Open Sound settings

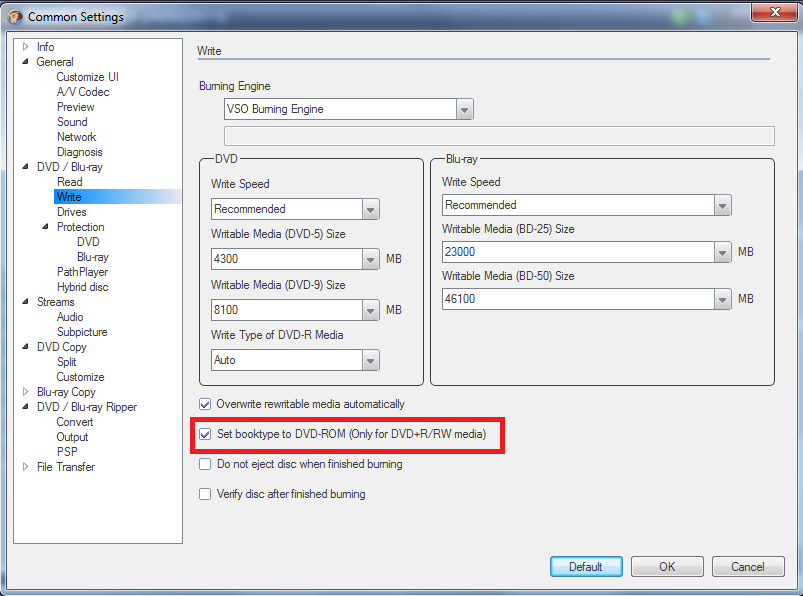(x=72, y=122)
